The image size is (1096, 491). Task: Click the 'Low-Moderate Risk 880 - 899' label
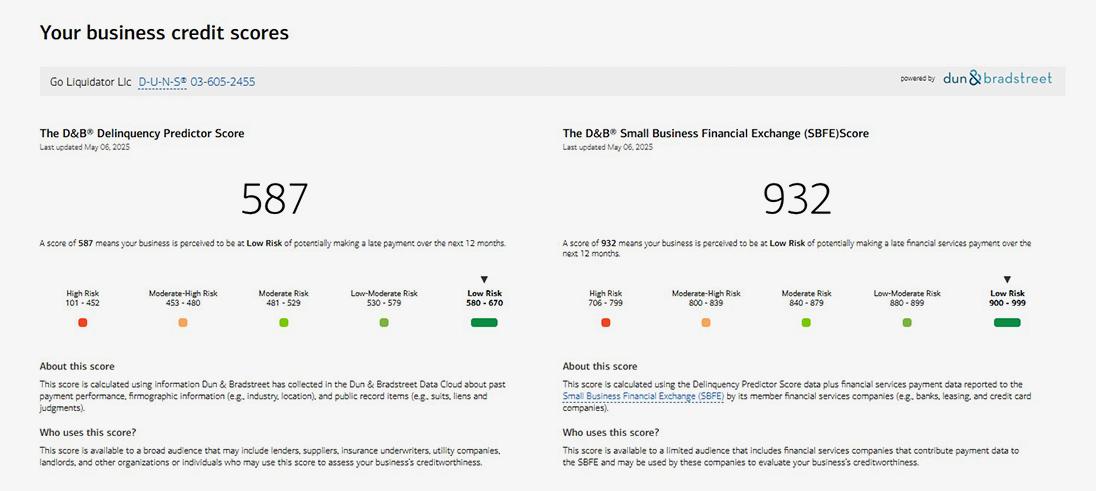(x=907, y=298)
